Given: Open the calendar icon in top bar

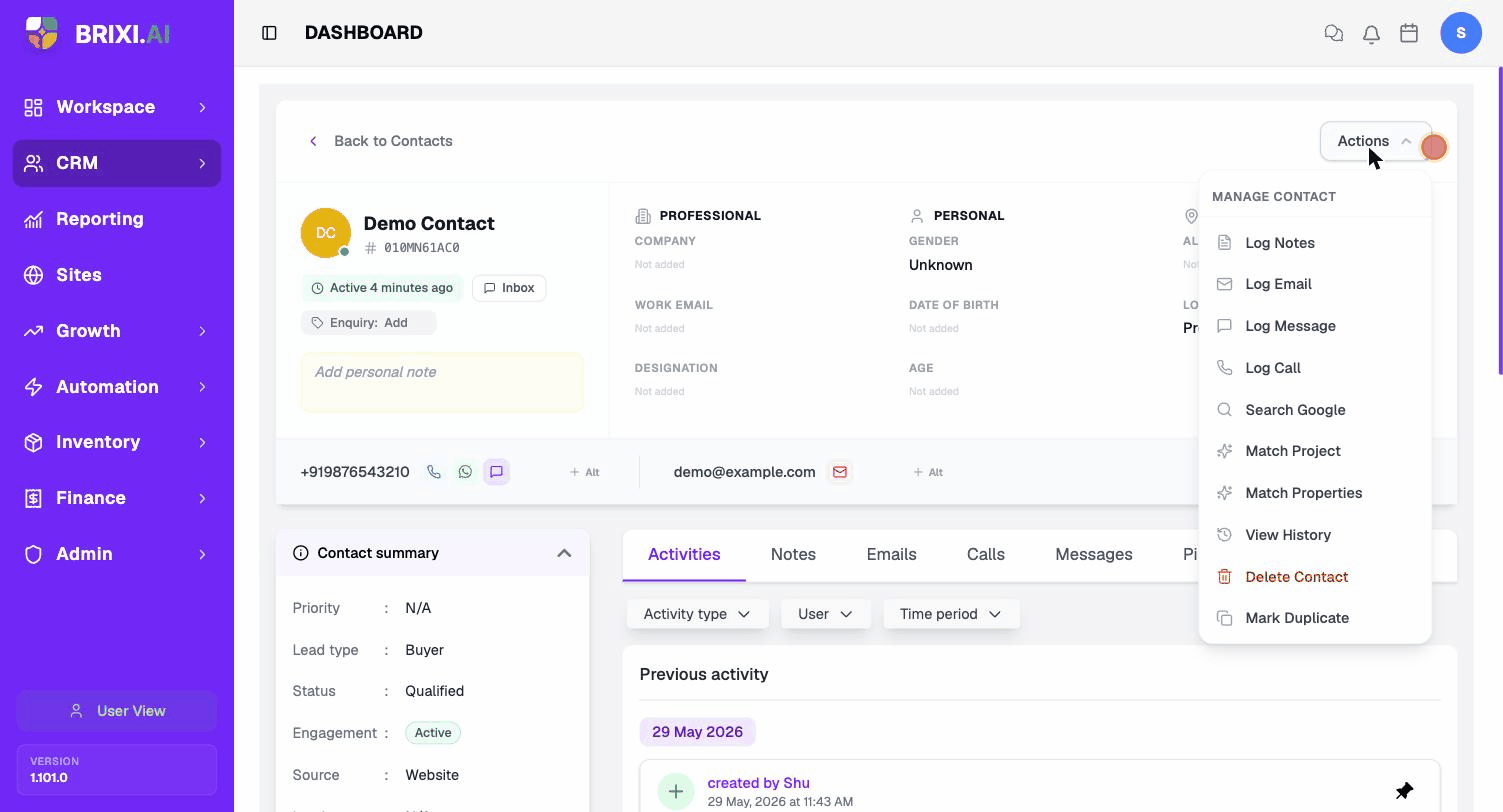Looking at the screenshot, I should tap(1409, 33).
